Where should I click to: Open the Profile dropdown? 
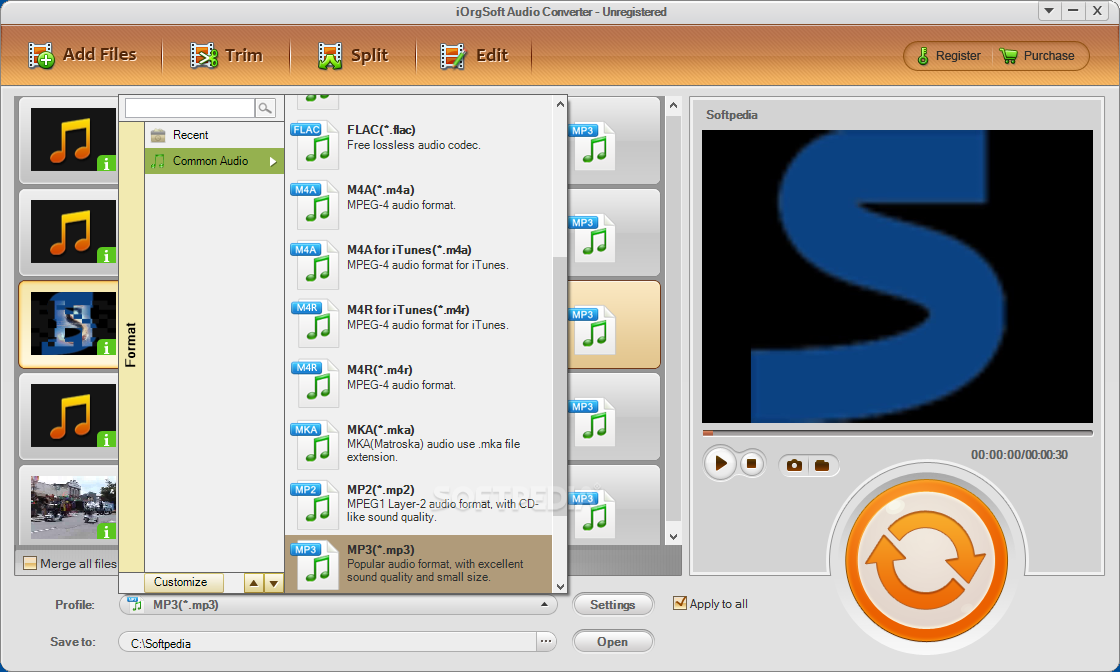339,605
